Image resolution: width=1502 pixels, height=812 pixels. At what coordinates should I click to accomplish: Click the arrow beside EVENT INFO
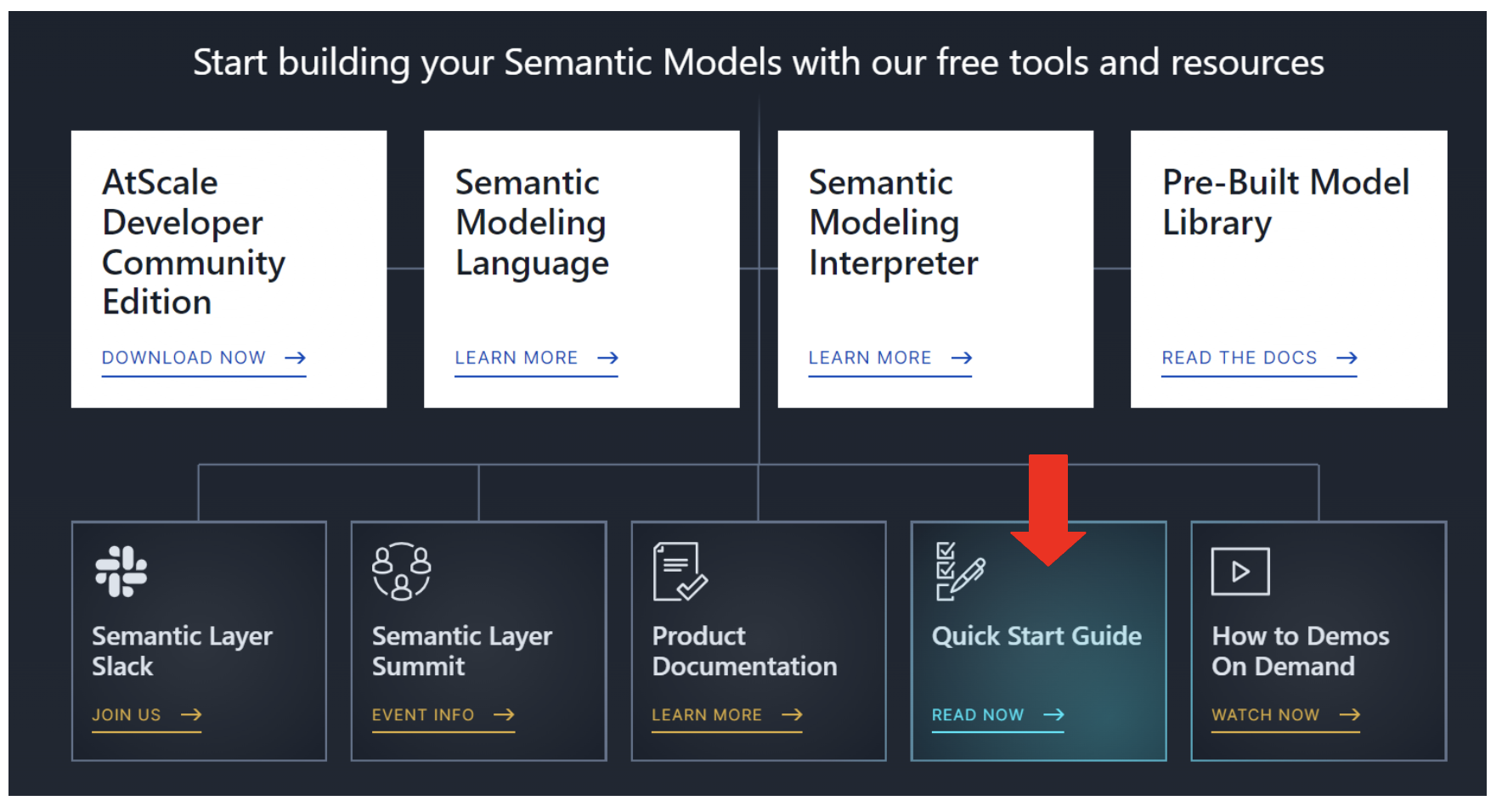(x=505, y=714)
